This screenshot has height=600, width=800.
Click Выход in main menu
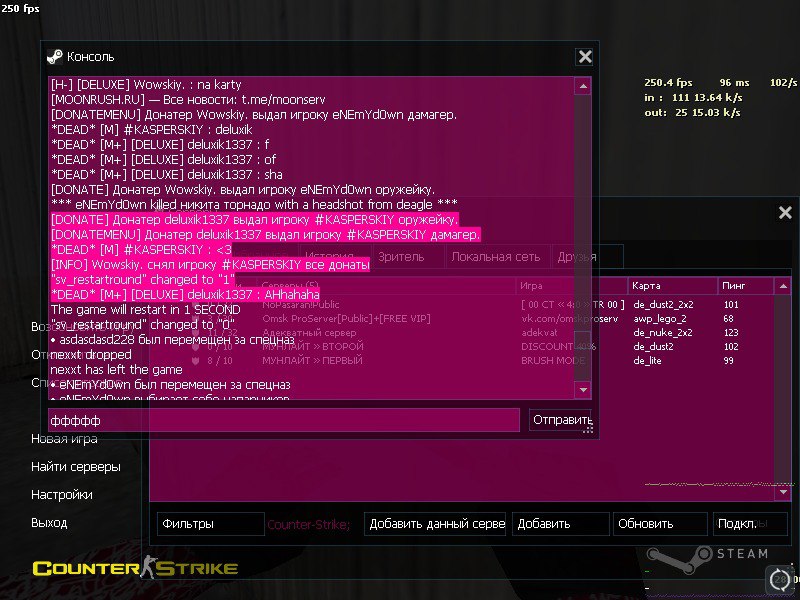(49, 523)
